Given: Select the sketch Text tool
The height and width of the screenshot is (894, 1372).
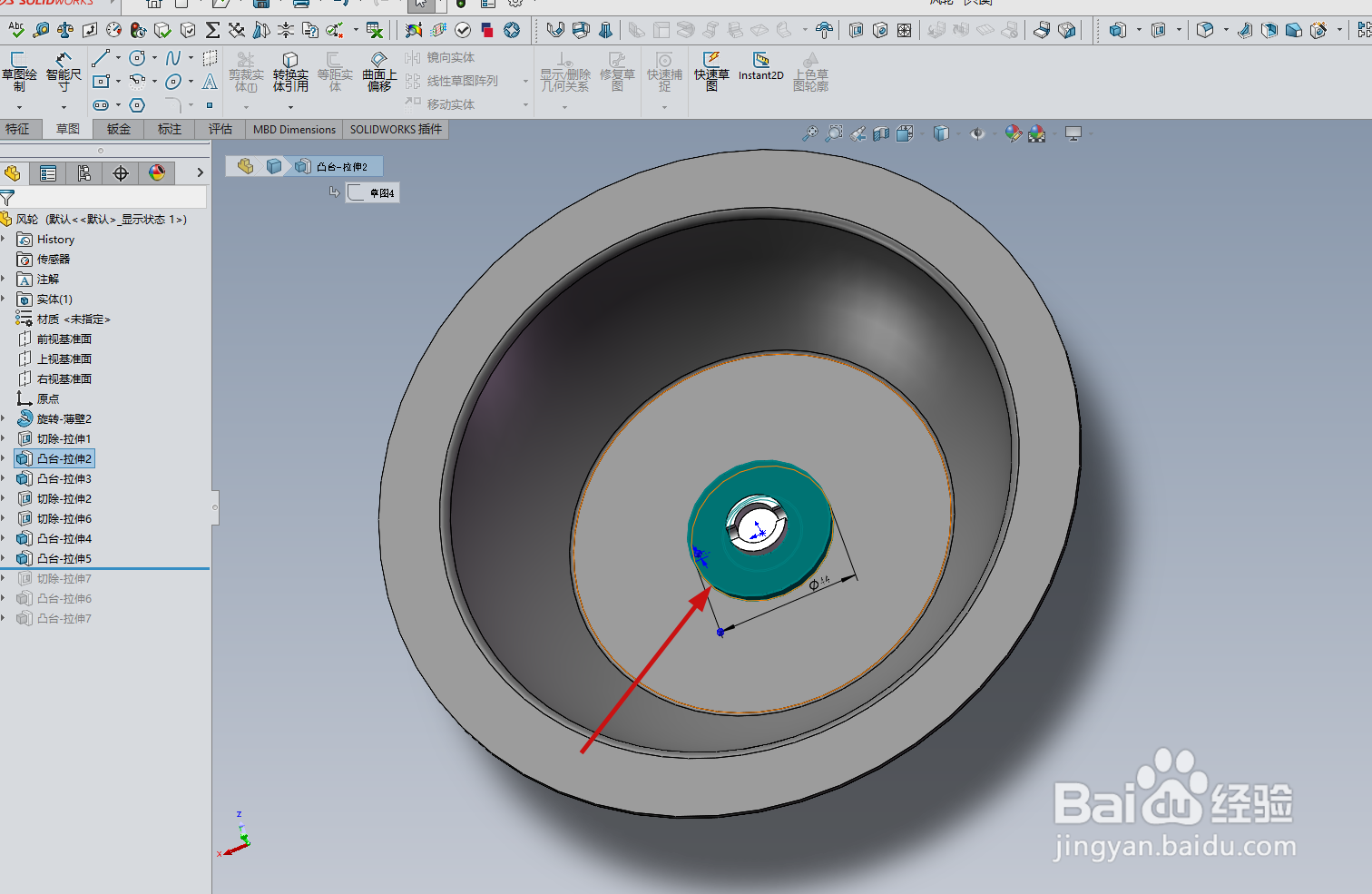Looking at the screenshot, I should coord(210,82).
